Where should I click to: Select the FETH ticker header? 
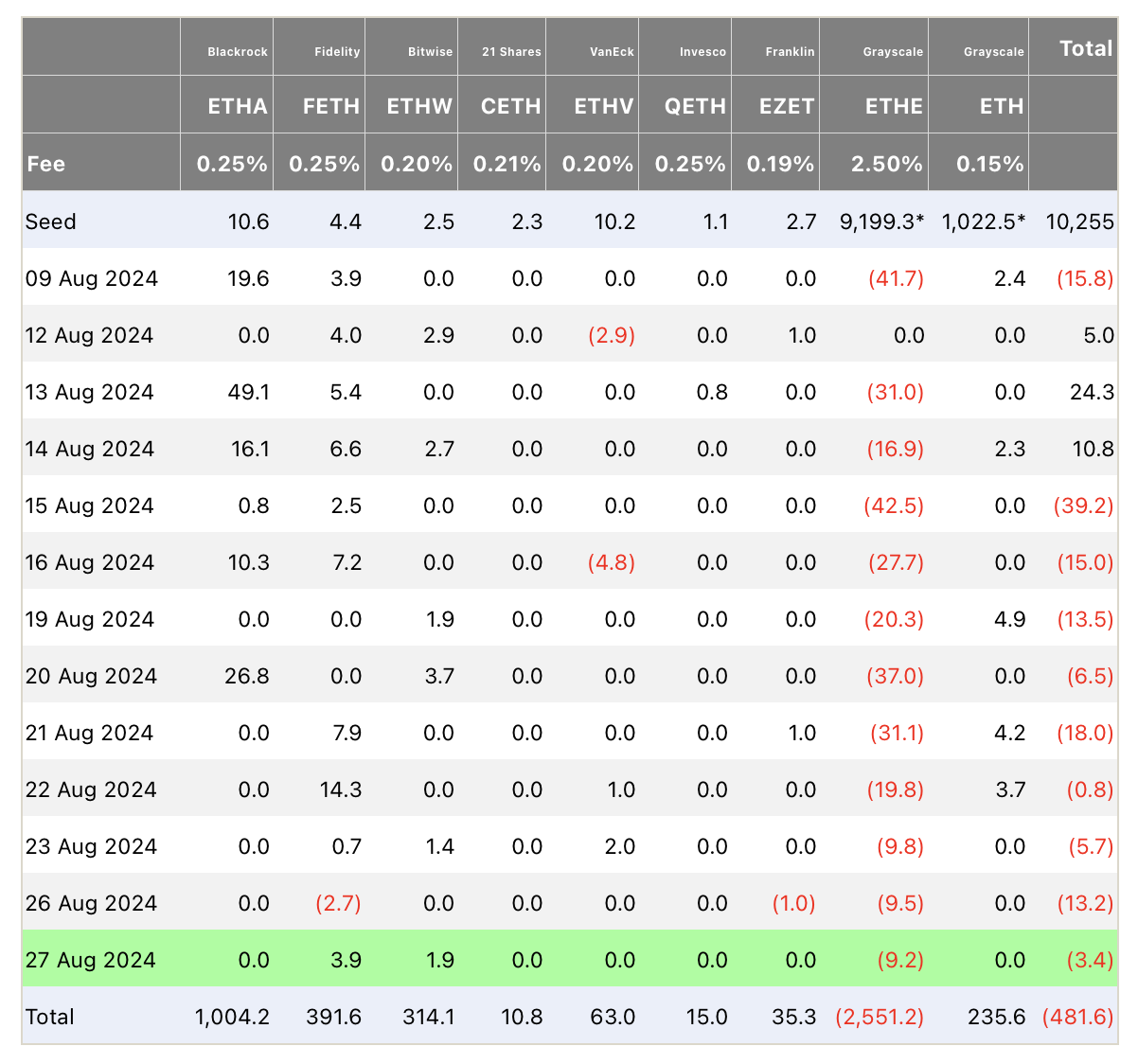(331, 106)
